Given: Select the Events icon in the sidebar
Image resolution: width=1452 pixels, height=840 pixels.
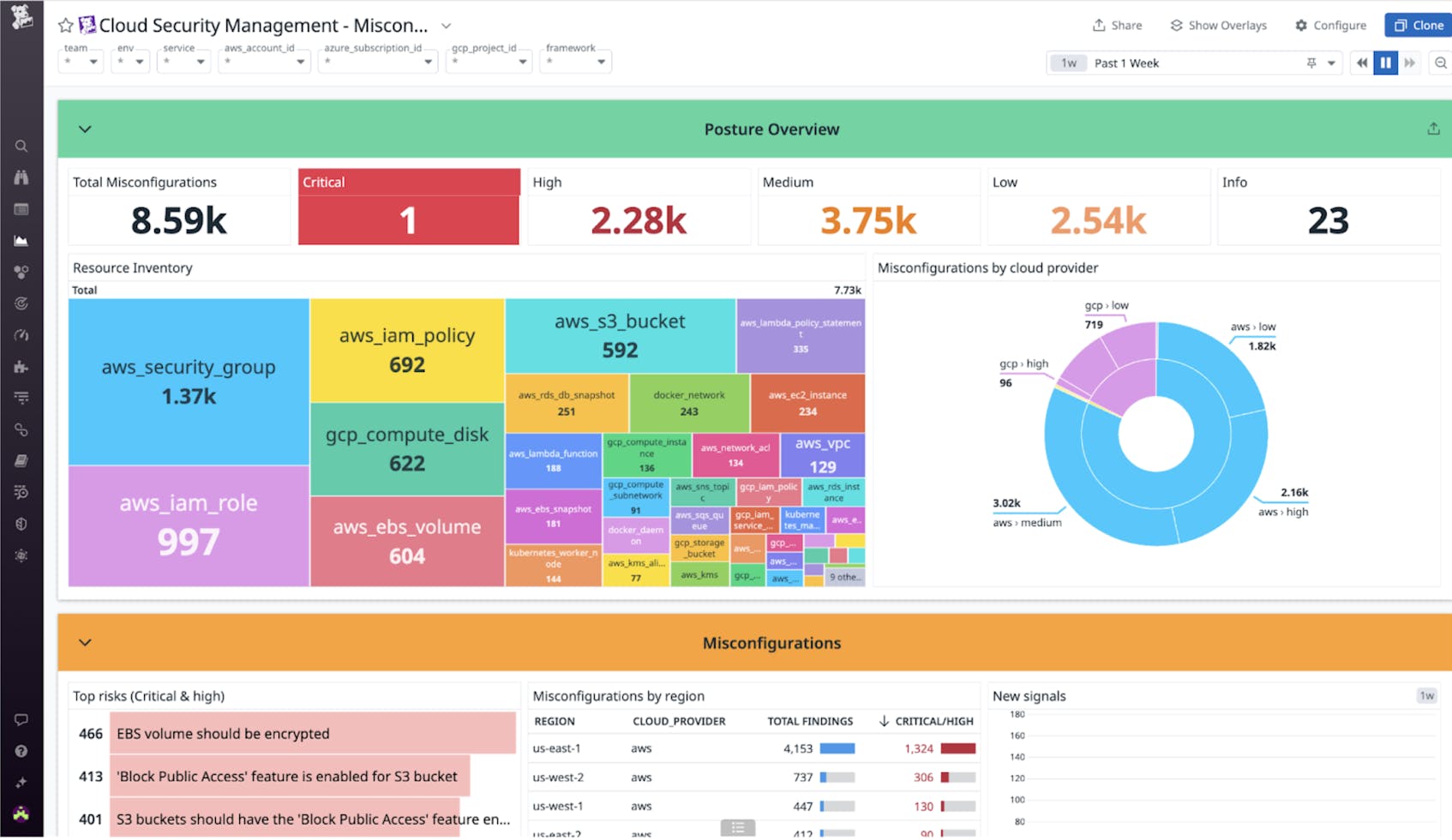Looking at the screenshot, I should 21,208.
